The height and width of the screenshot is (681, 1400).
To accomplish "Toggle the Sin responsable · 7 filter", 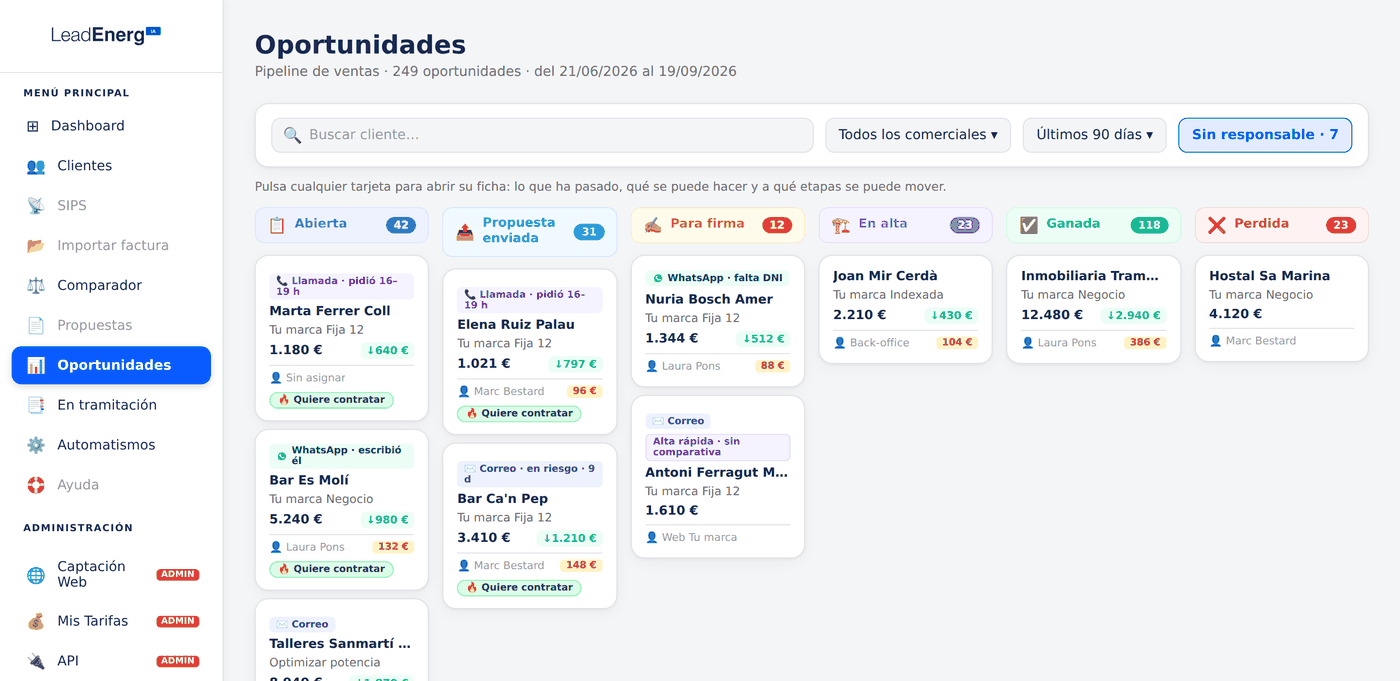I will click(x=1265, y=135).
